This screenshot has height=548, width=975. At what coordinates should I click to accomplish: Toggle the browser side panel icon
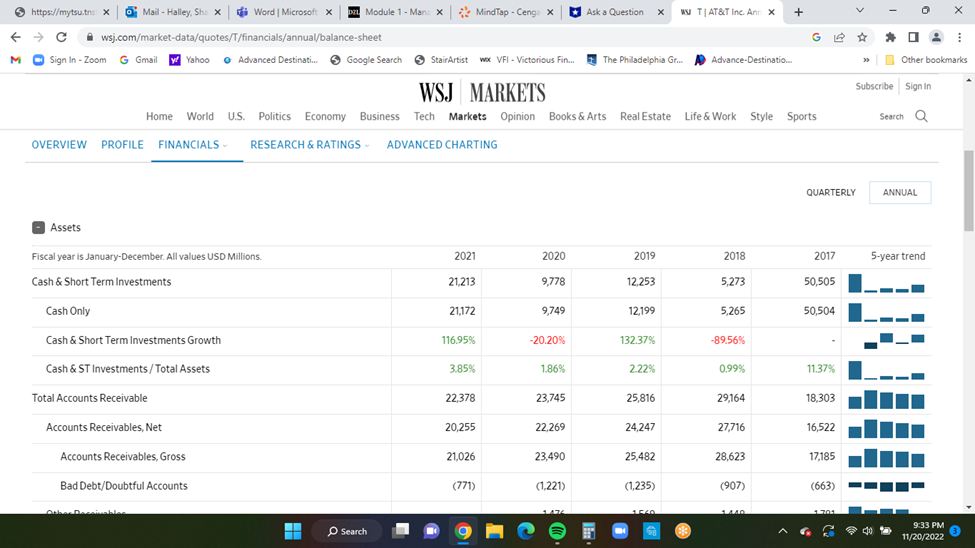pos(913,37)
